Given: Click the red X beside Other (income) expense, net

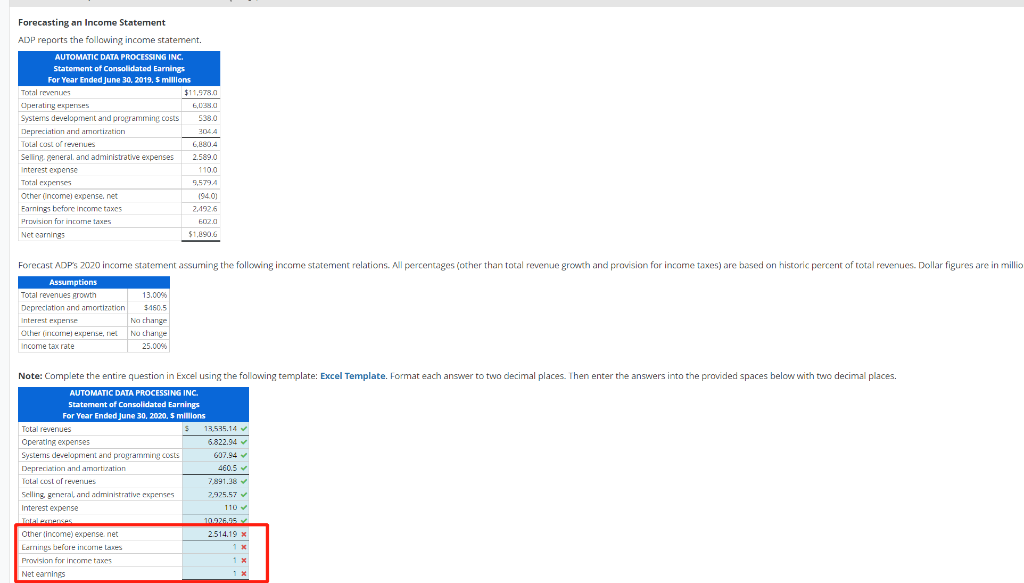Looking at the screenshot, I should pyautogui.click(x=243, y=533).
